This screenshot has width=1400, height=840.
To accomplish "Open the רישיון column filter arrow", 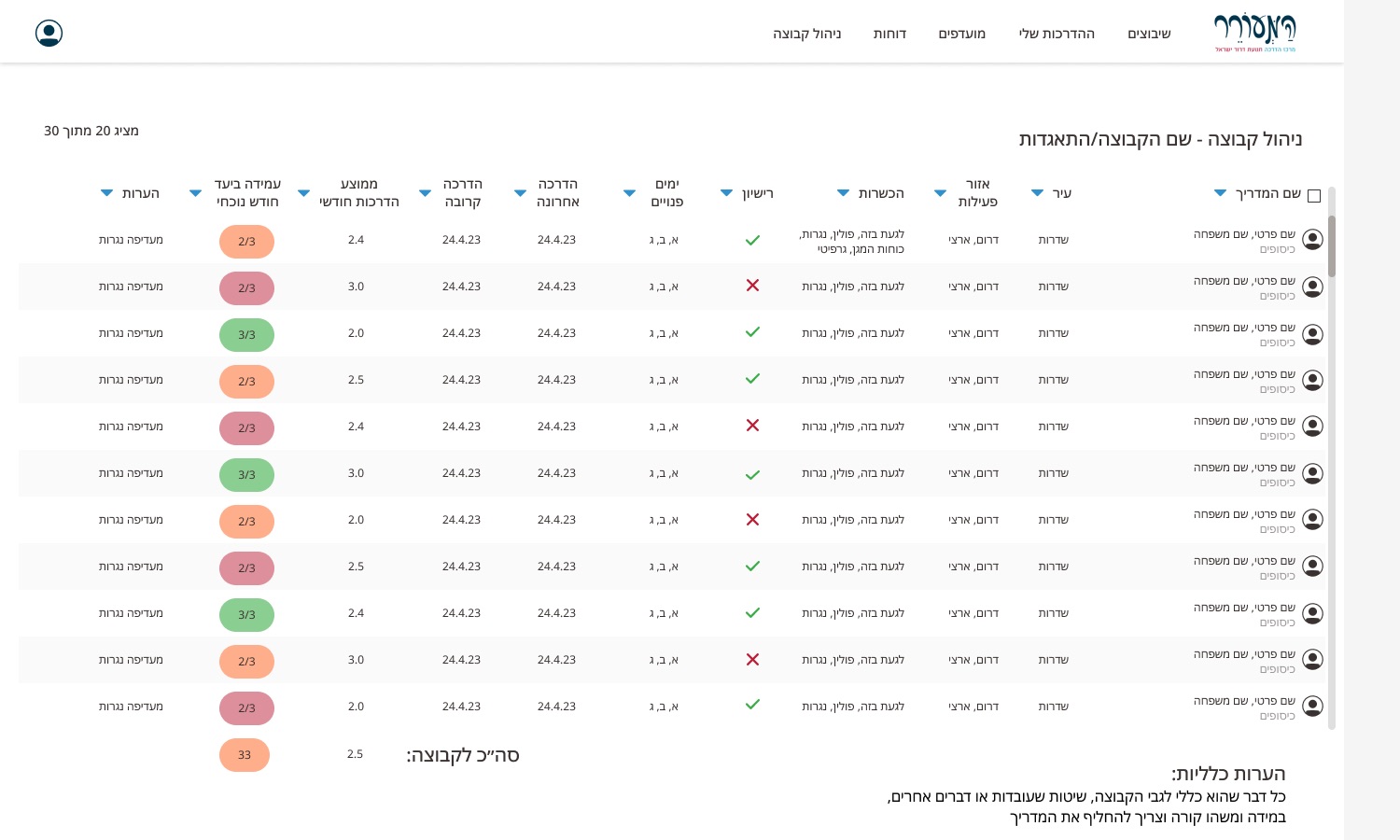I will point(726,193).
